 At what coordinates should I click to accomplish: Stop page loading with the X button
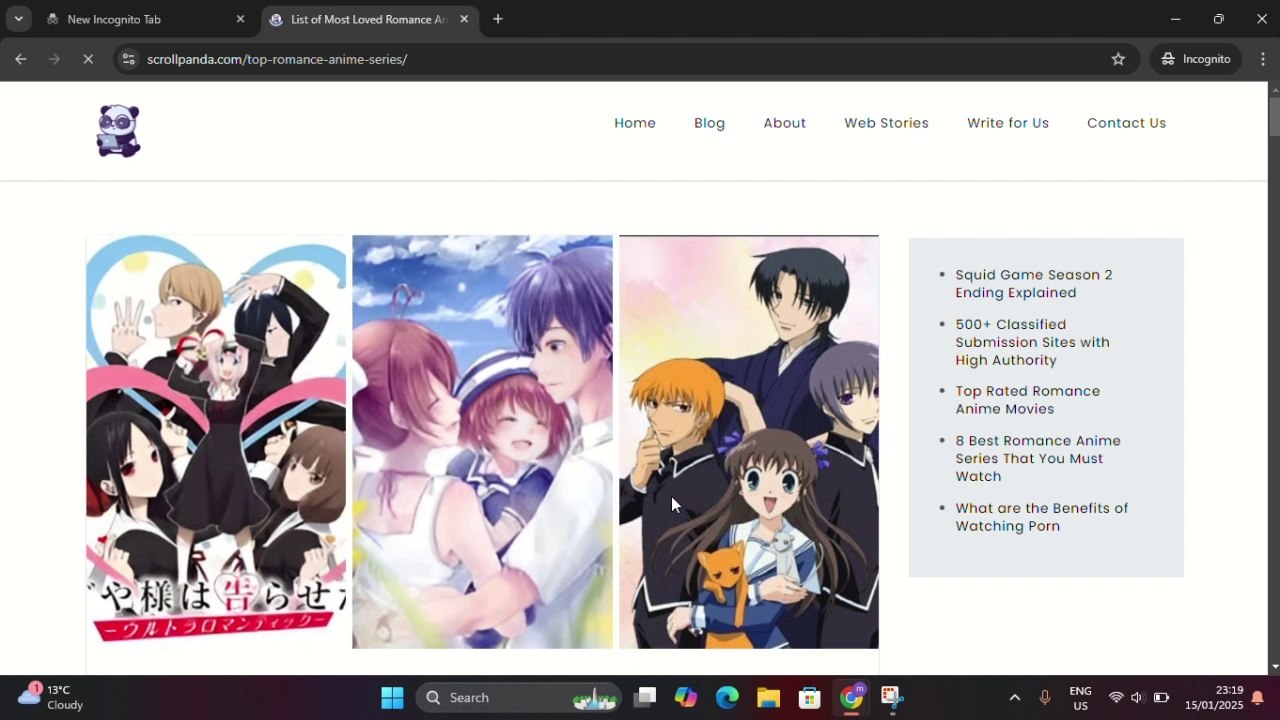[88, 59]
